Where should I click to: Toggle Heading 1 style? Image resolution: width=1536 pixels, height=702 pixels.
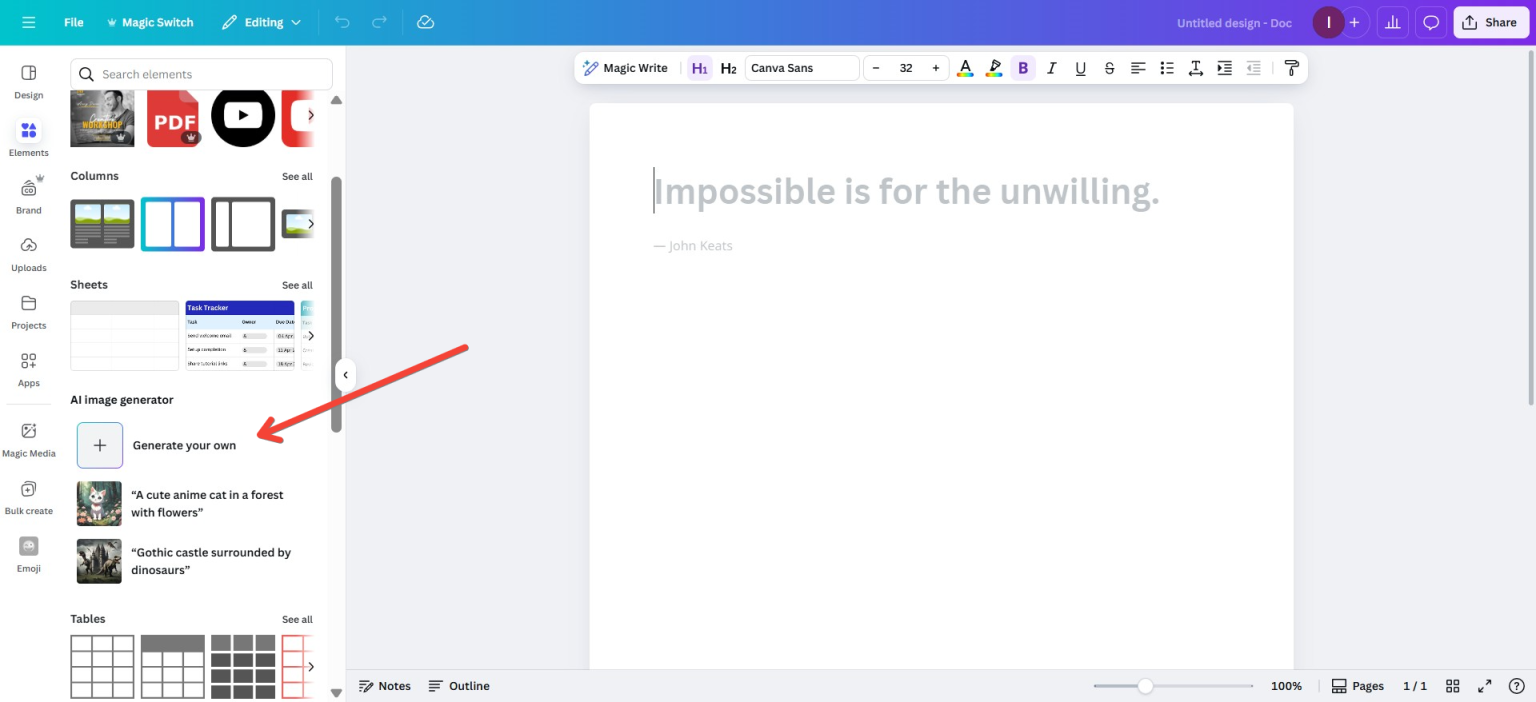[699, 68]
